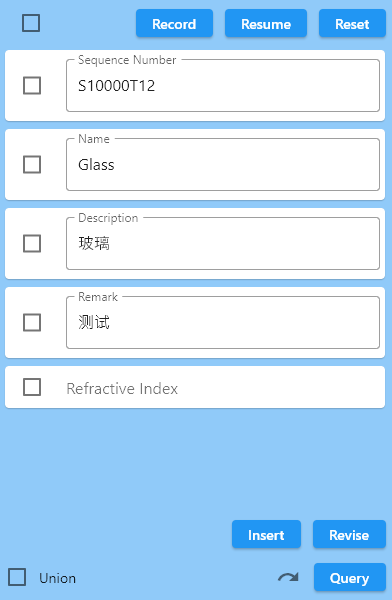392x600 pixels.
Task: Toggle the Description row checkbox
Action: coord(32,243)
